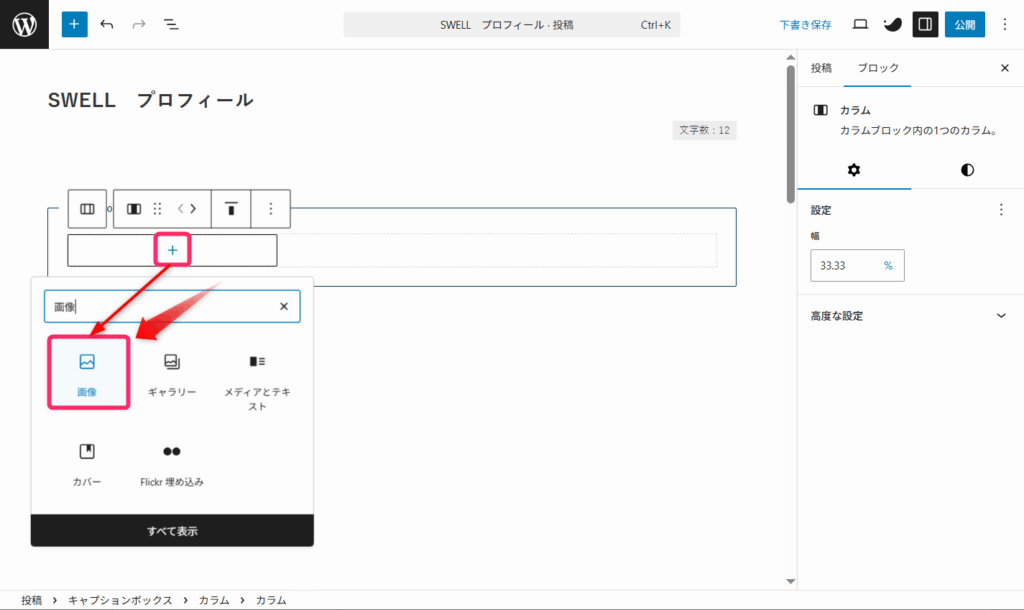Open the preview device laptop icon
This screenshot has height=610, width=1024.
click(860, 24)
